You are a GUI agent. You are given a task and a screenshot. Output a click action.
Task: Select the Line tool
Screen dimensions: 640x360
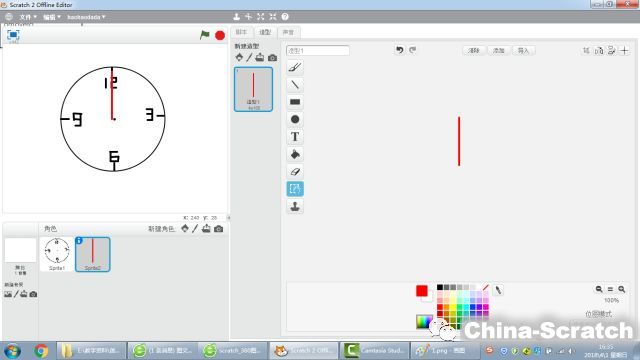click(295, 85)
